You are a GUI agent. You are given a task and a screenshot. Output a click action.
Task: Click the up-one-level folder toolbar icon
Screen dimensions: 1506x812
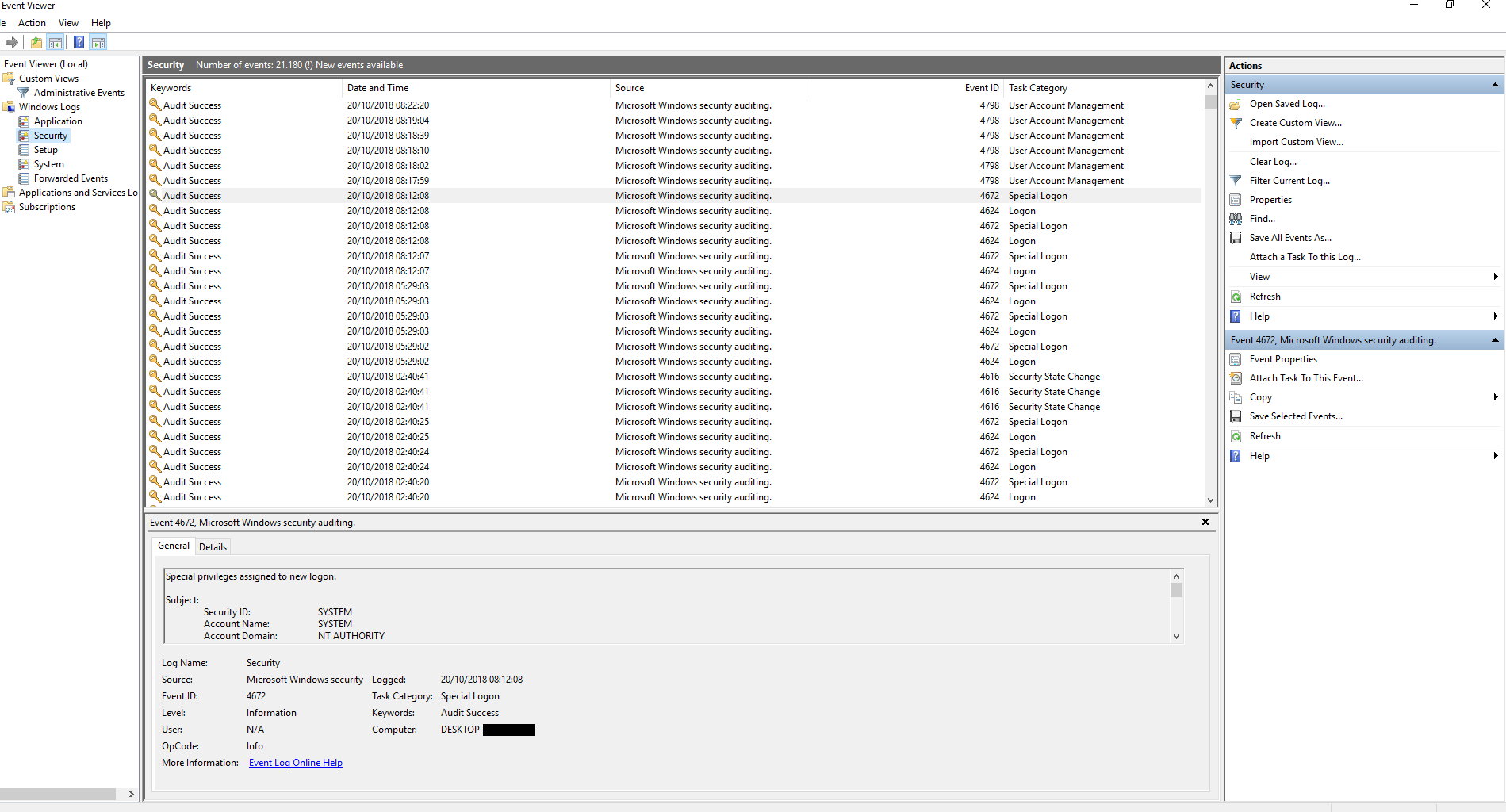(36, 43)
